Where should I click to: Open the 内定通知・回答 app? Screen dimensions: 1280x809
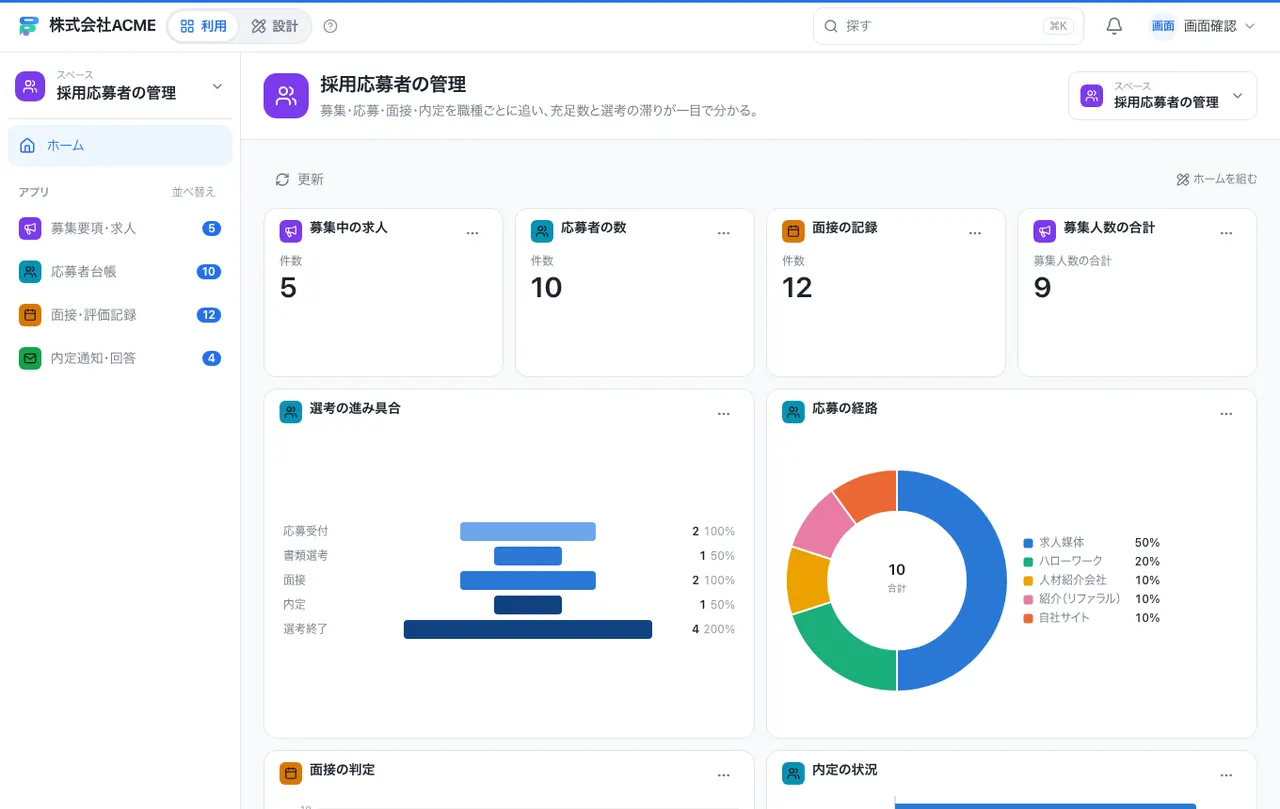click(120, 358)
